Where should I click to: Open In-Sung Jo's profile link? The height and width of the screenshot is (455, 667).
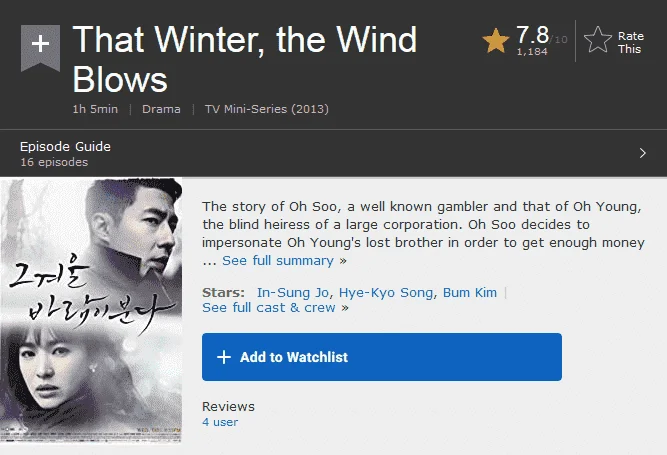(x=293, y=293)
